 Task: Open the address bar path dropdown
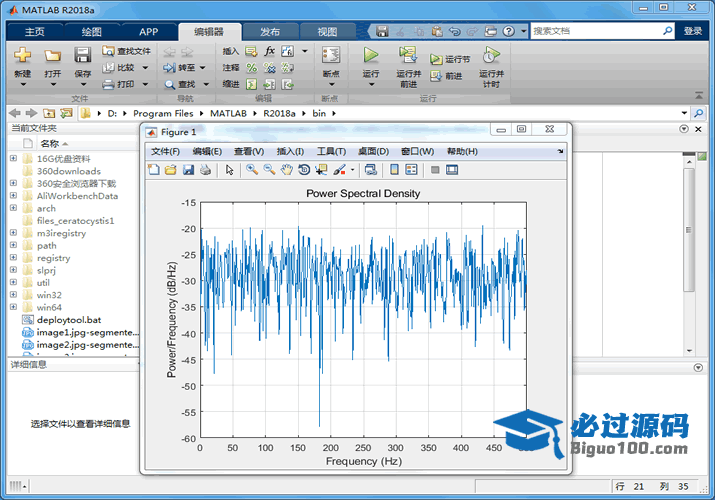click(x=684, y=113)
